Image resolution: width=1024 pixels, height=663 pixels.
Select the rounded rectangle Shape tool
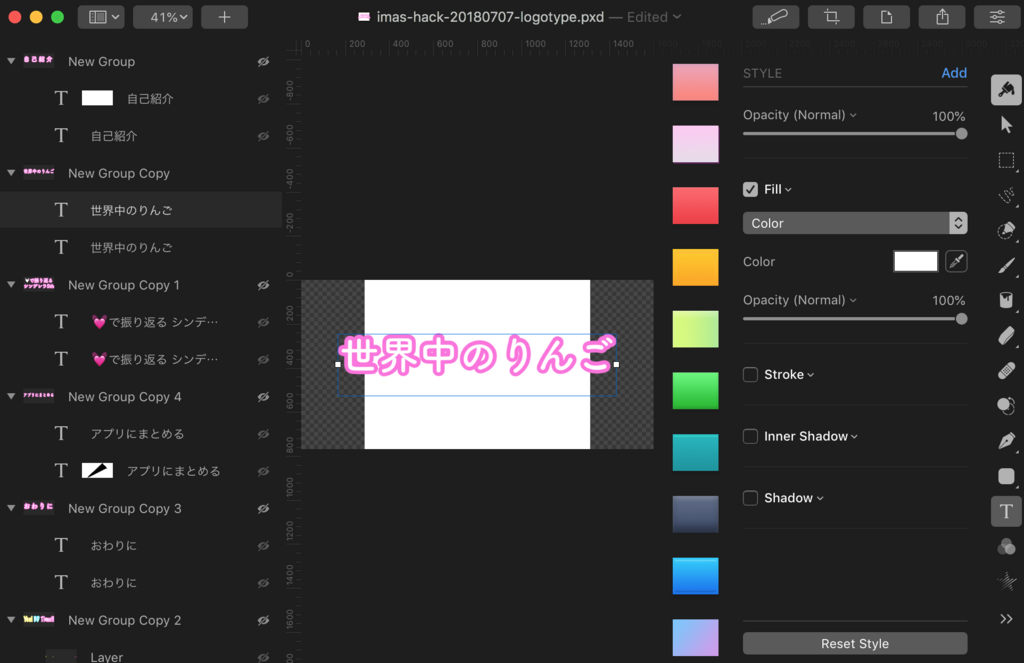(x=1006, y=476)
